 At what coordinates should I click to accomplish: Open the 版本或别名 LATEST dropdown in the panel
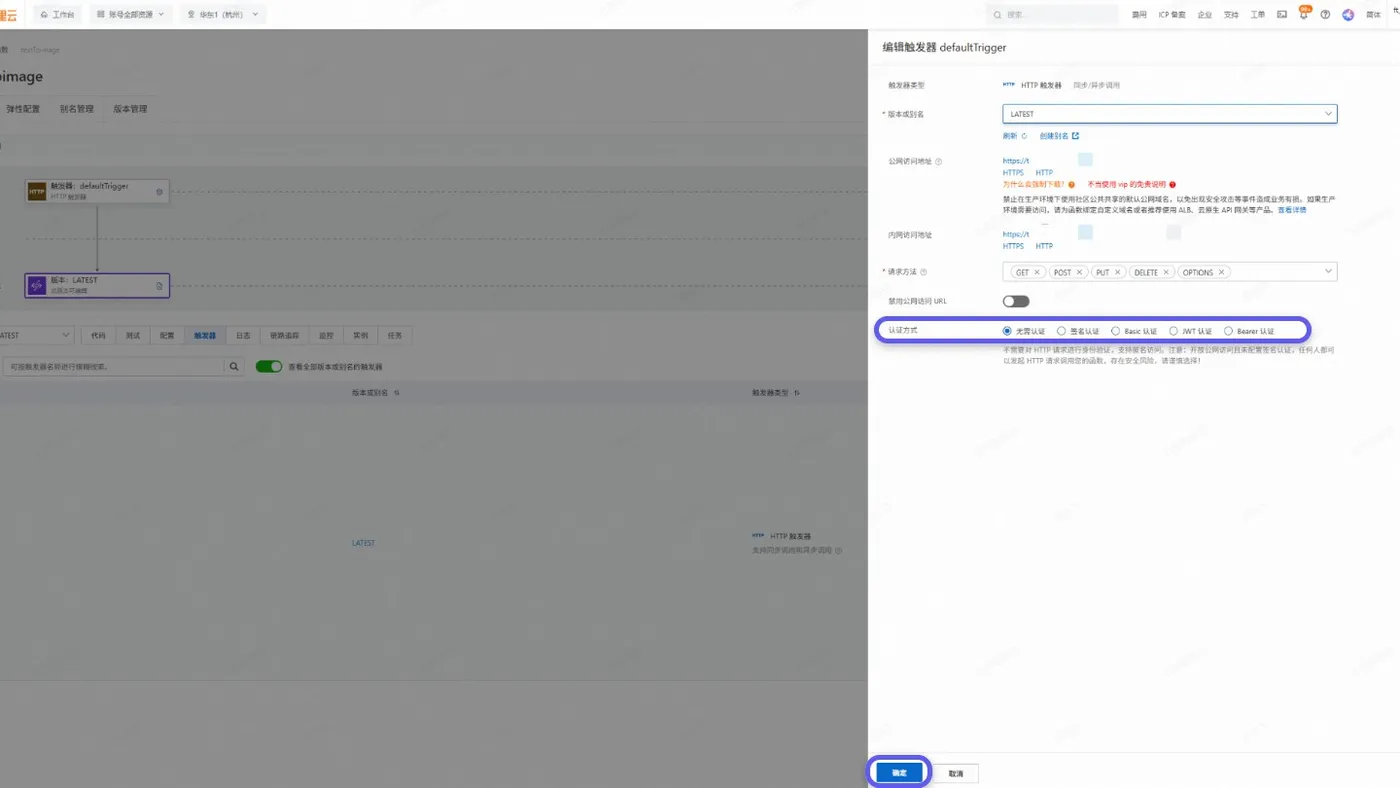(1169, 114)
